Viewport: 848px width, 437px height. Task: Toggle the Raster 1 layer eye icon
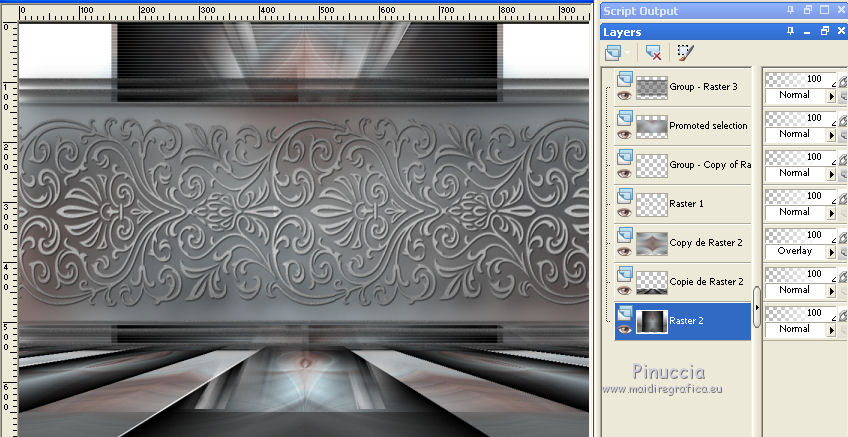(624, 213)
